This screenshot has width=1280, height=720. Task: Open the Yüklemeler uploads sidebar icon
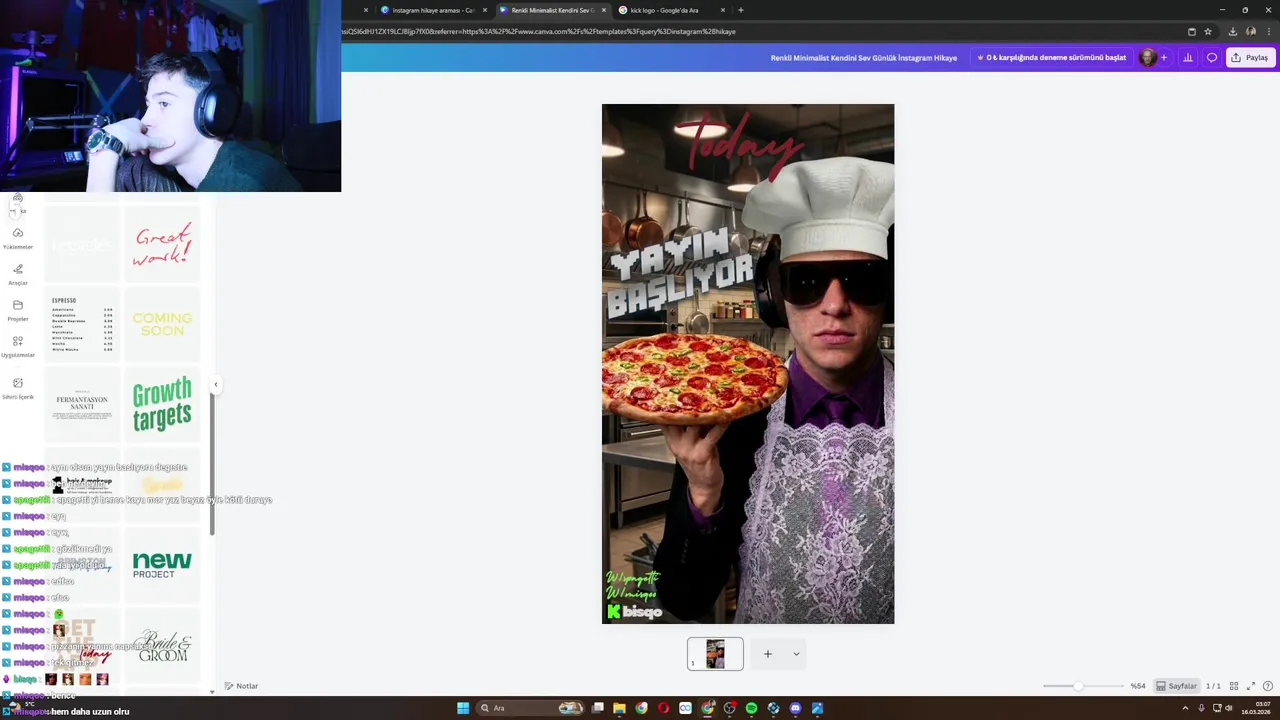pyautogui.click(x=17, y=237)
